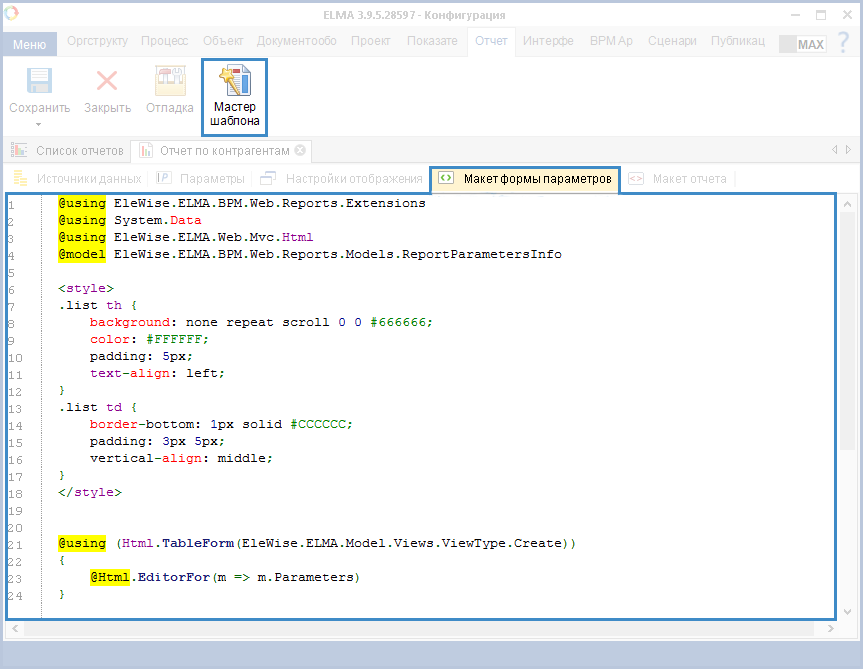Click the Макет формы параметров code icon

[x=446, y=178]
